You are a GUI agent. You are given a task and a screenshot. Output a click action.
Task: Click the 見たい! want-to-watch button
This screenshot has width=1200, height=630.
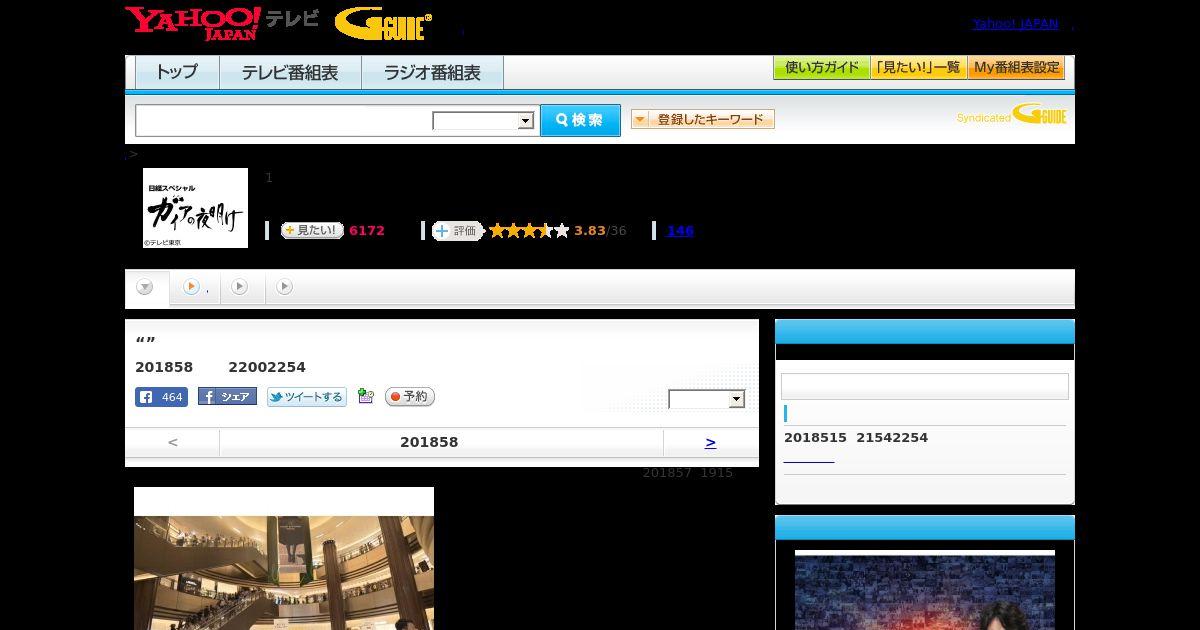312,230
